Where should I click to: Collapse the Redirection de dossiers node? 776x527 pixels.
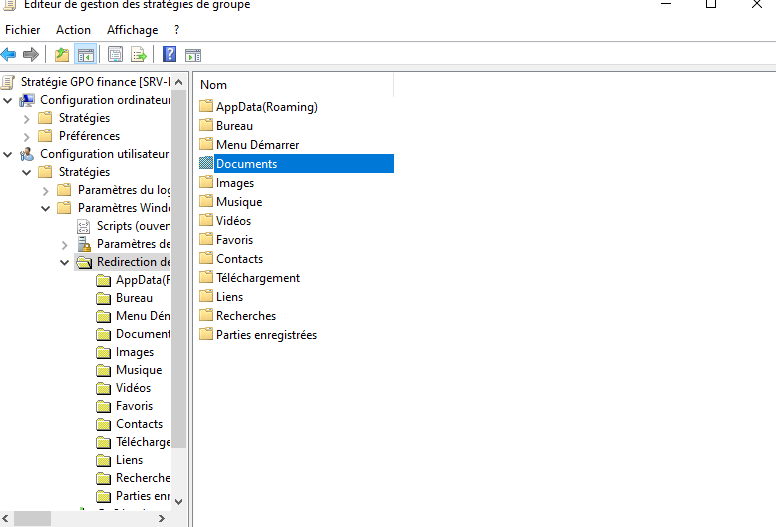pos(65,262)
